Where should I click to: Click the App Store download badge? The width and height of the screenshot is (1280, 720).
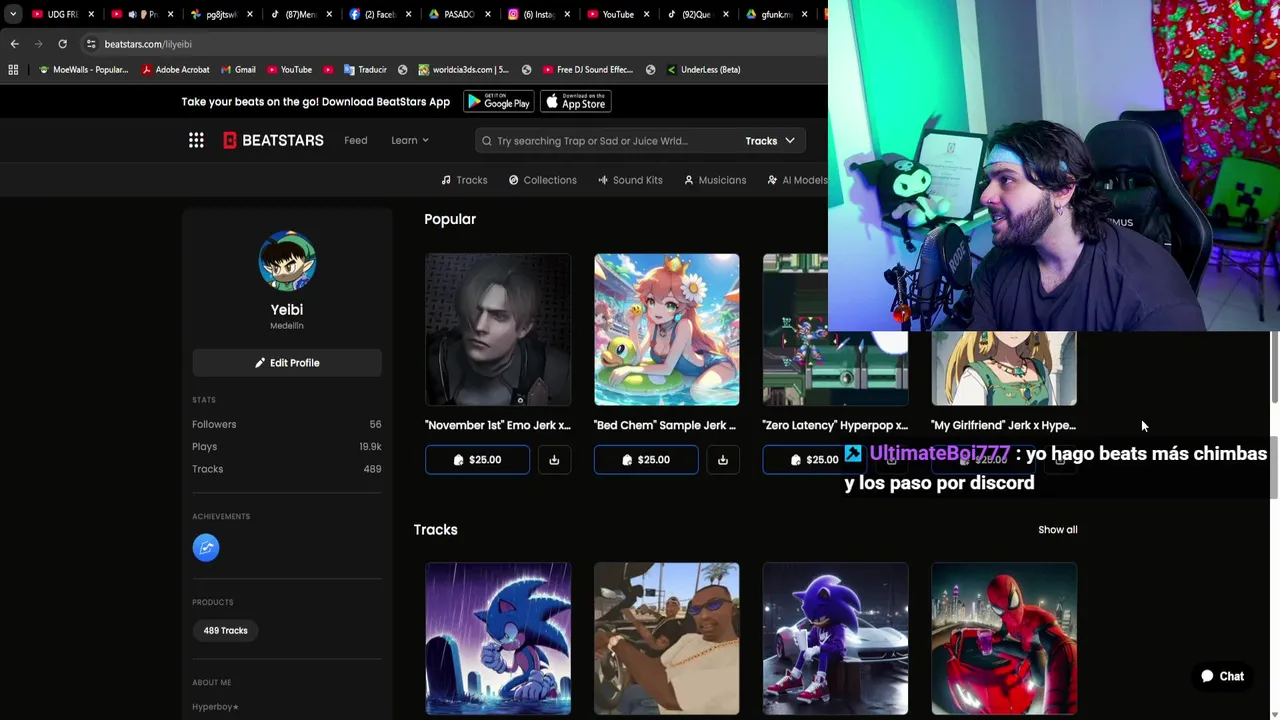(x=575, y=102)
